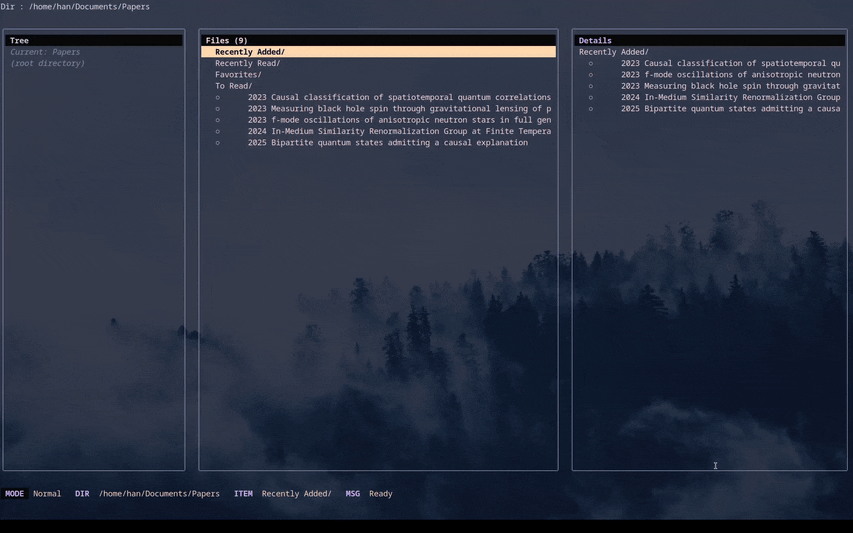The image size is (853, 533).
Task: Click the Files (9) panel header
Action: 379,40
